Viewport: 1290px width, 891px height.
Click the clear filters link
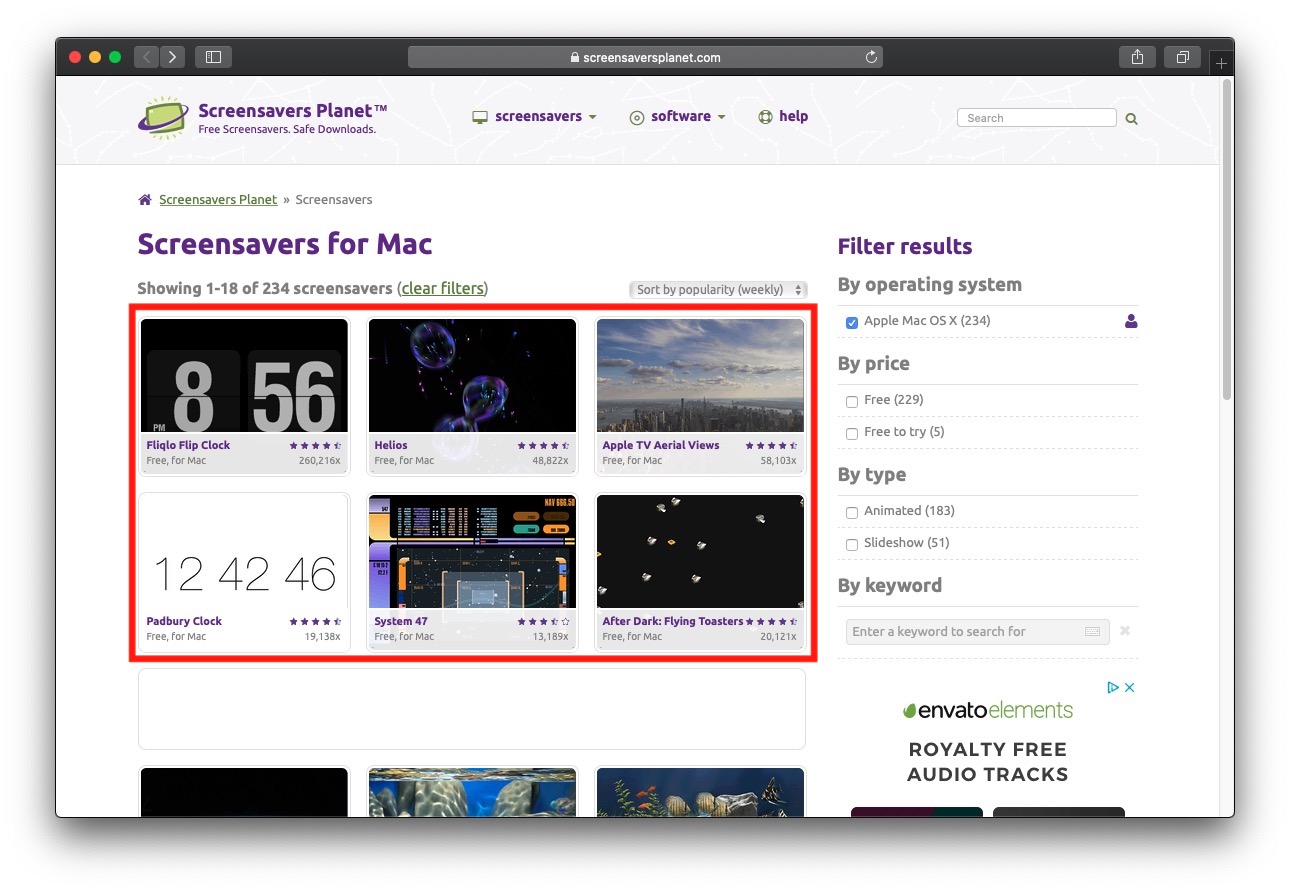(442, 289)
